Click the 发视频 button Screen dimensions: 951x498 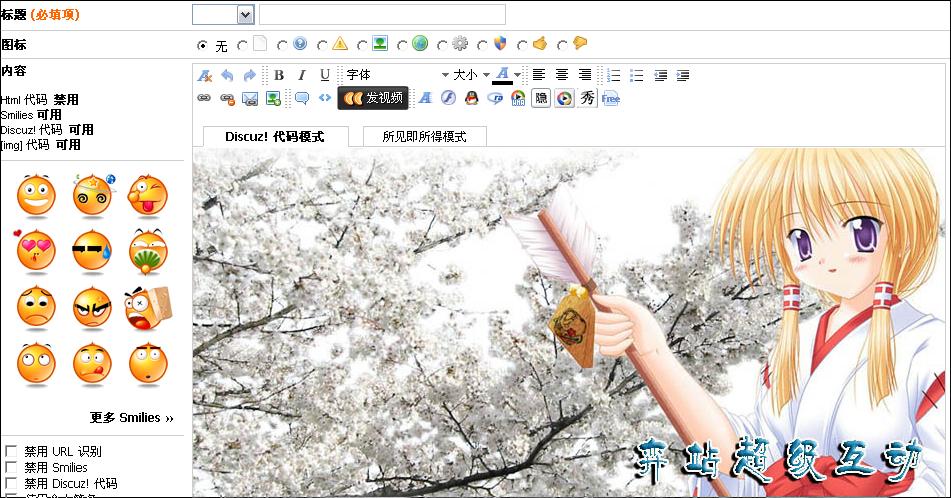373,98
